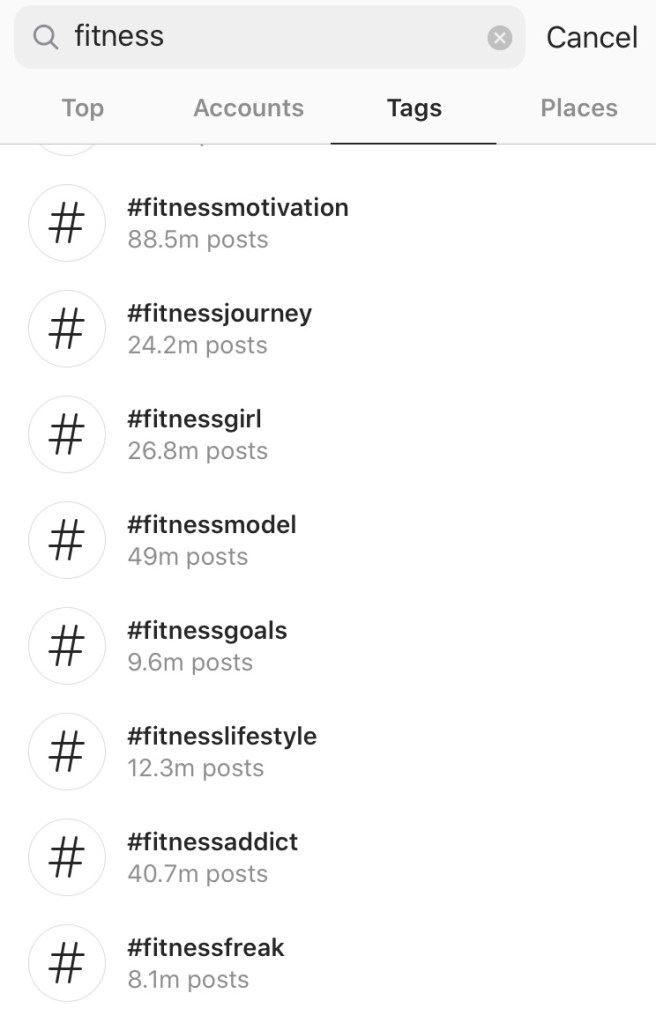The height and width of the screenshot is (1023, 656).
Task: Tap the hash icon beside #fitnessgirl
Action: tap(66, 434)
